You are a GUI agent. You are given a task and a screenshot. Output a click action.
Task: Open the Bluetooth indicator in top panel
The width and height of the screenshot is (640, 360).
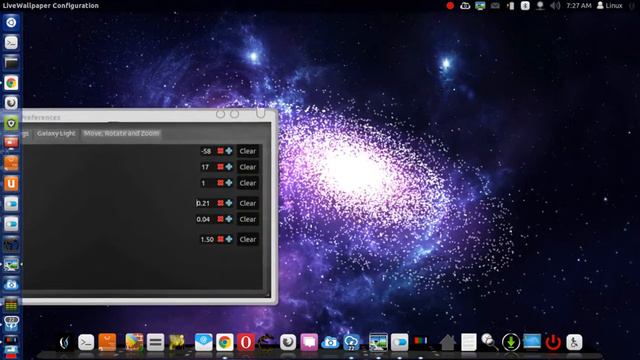click(525, 6)
